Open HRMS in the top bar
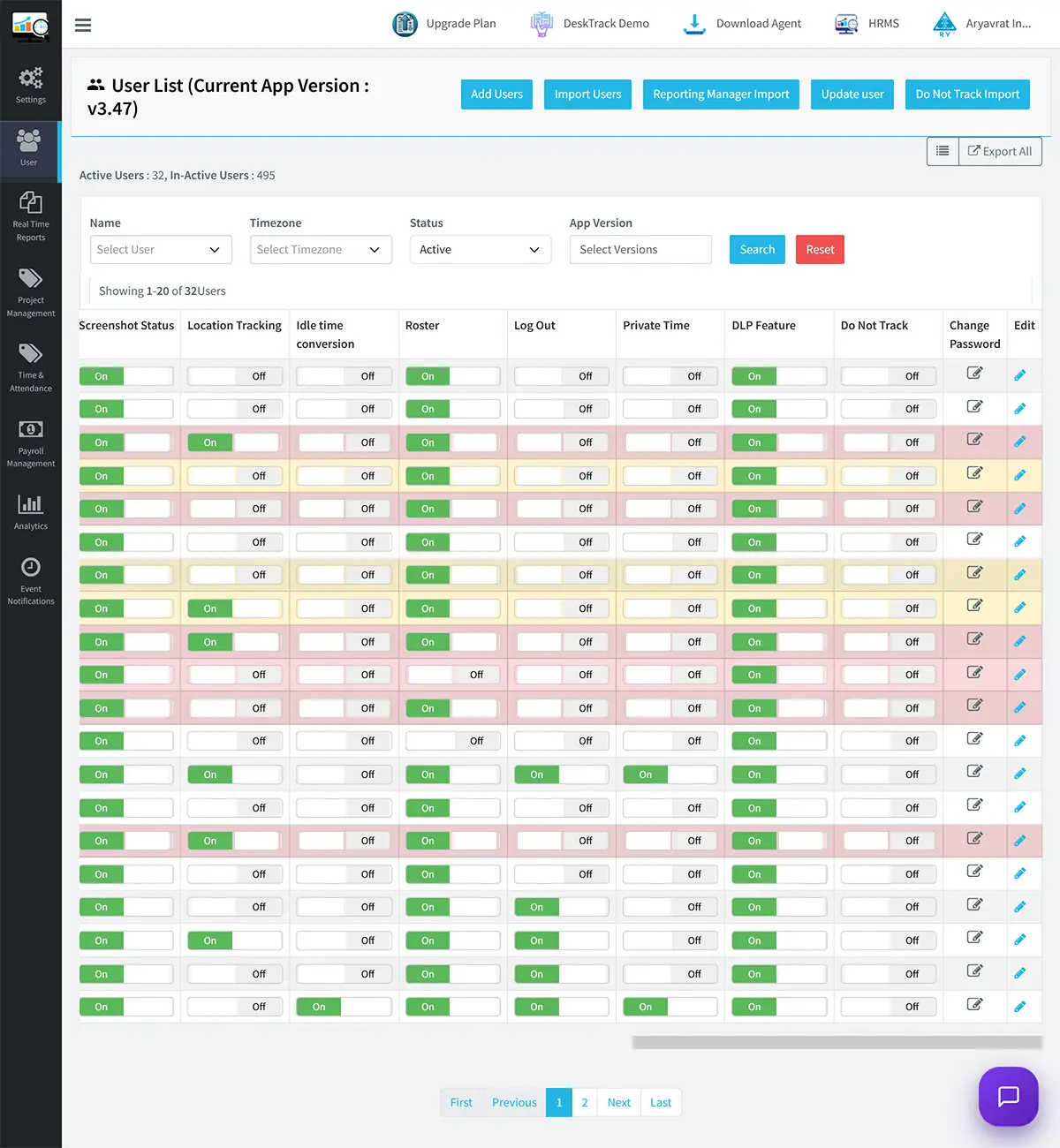 (x=867, y=24)
